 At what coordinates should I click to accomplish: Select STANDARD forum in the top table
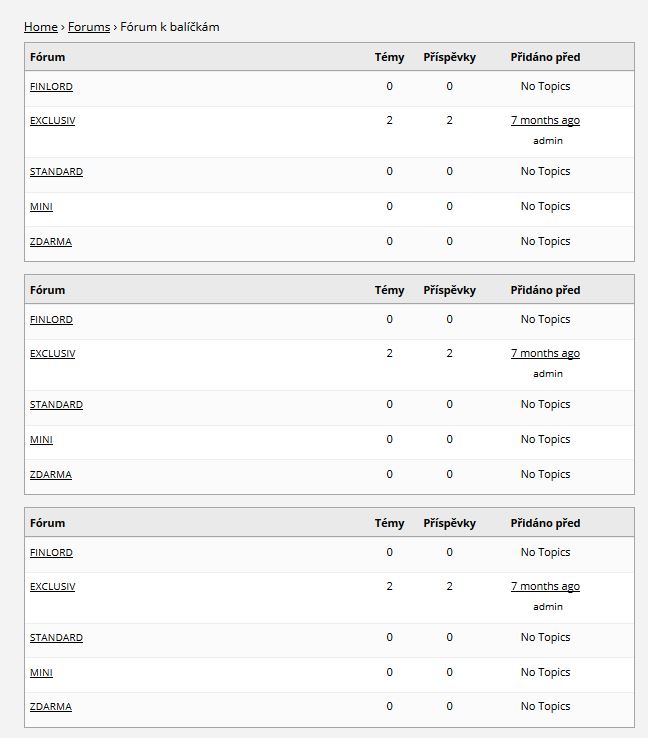[x=56, y=172]
